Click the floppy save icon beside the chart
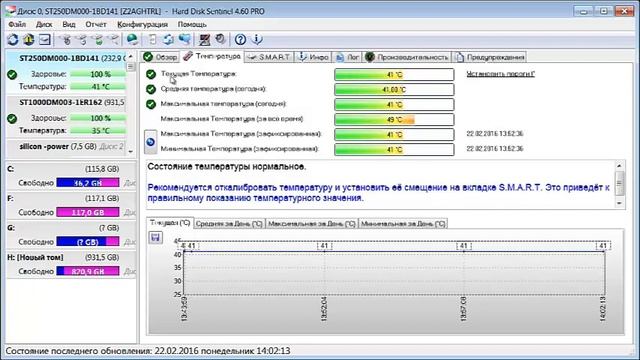Viewport: 640px width, 360px height. click(156, 238)
